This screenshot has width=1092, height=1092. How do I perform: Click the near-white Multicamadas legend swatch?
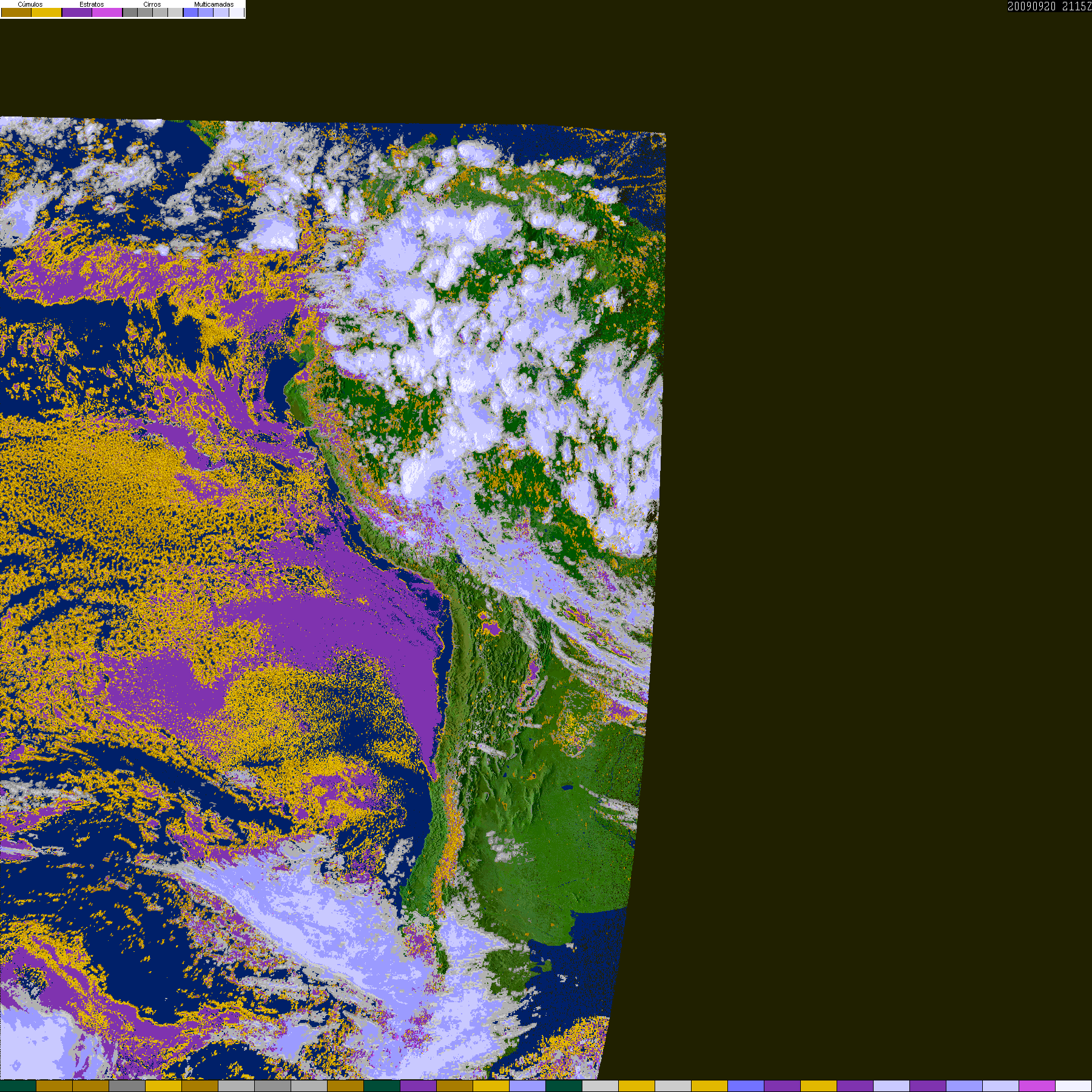click(237, 12)
